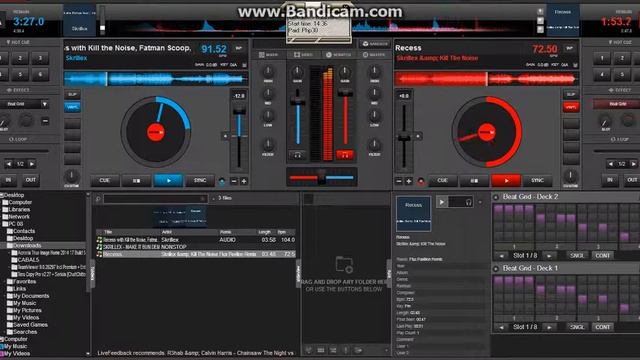Switch to the Mixer tab
Image resolution: width=640 pixels, height=360 pixels.
[x=269, y=55]
